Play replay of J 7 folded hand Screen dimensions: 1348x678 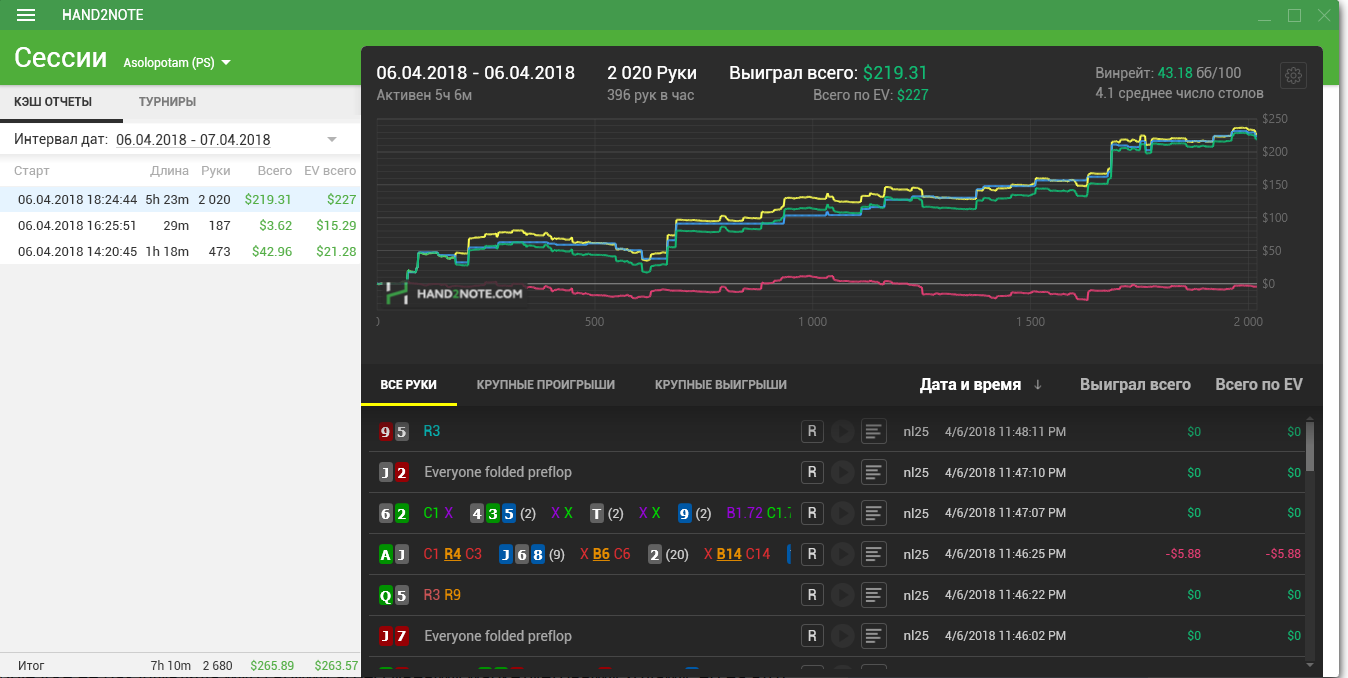point(843,636)
